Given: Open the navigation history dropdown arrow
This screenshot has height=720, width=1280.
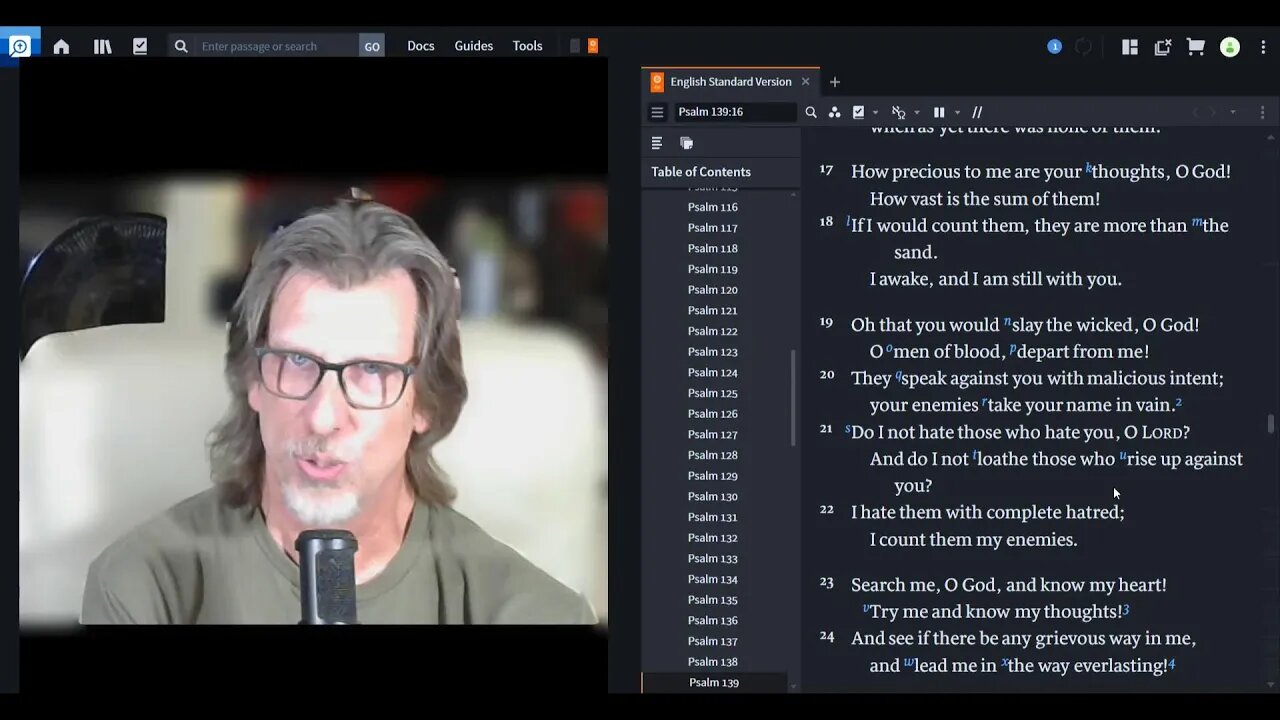Looking at the screenshot, I should [1233, 112].
